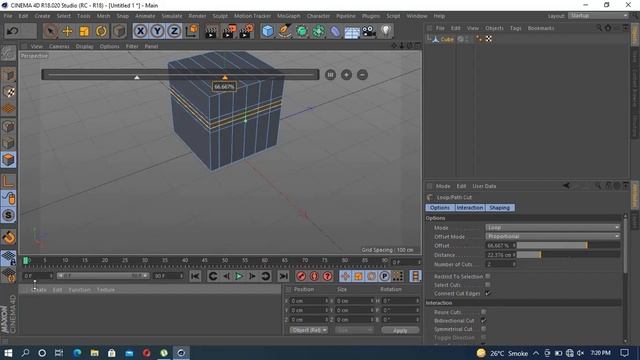Click the Deformer capsule icon
The width and height of the screenshot is (640, 360).
(335, 31)
